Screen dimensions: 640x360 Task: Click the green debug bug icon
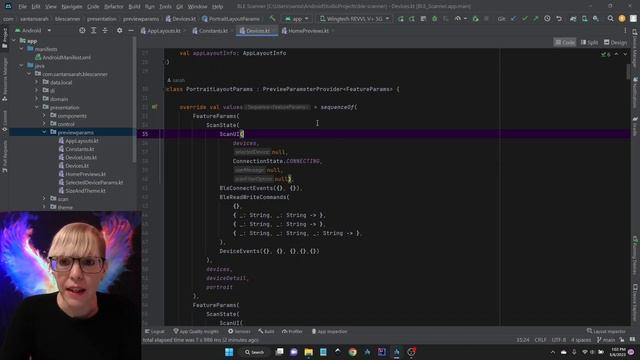click(x=435, y=19)
